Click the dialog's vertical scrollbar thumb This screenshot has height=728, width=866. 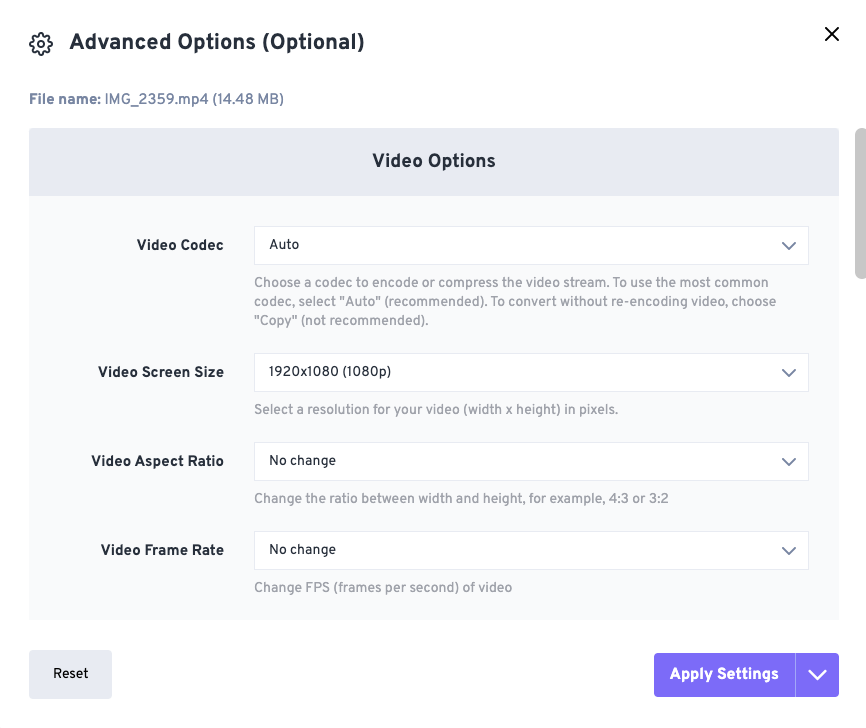(x=860, y=203)
